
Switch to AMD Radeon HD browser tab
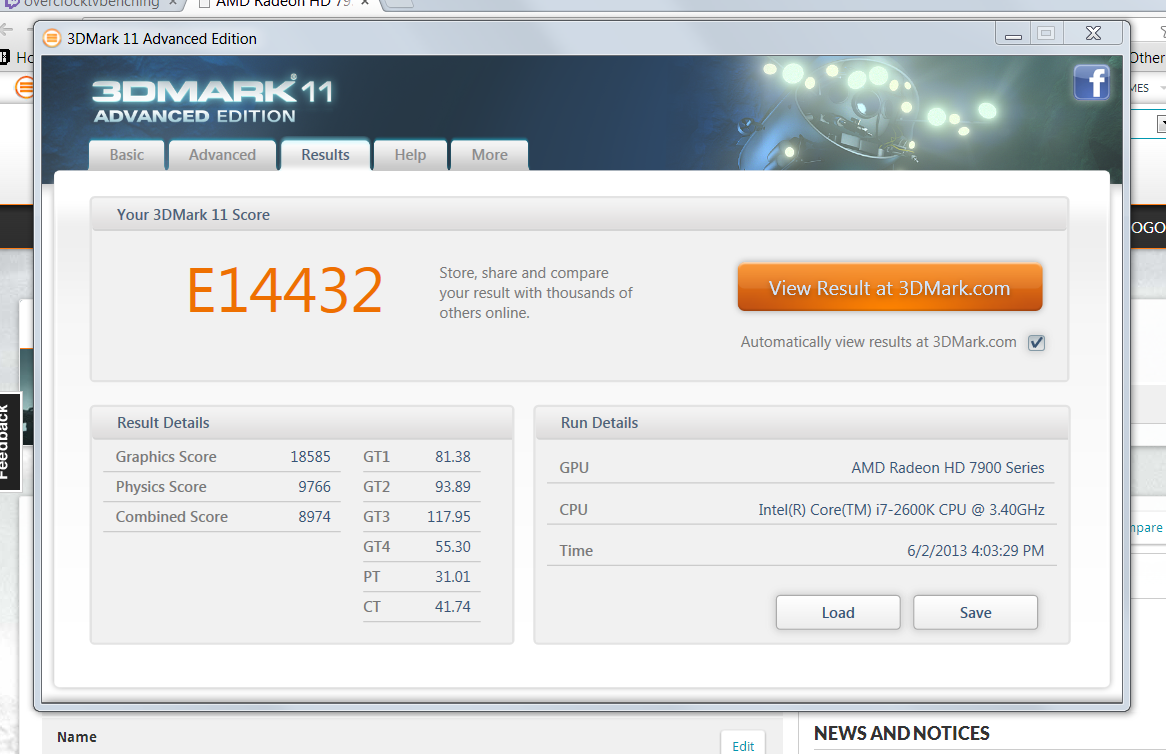click(283, 4)
